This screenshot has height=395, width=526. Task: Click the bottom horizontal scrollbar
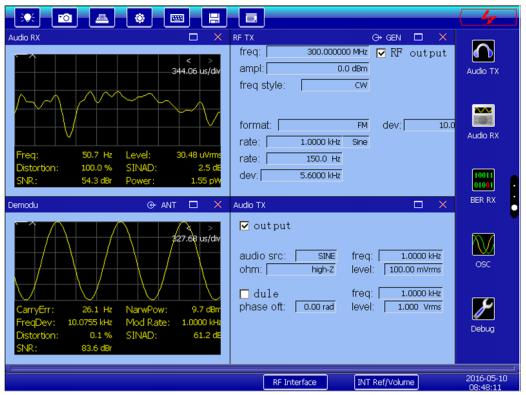pos(263,368)
